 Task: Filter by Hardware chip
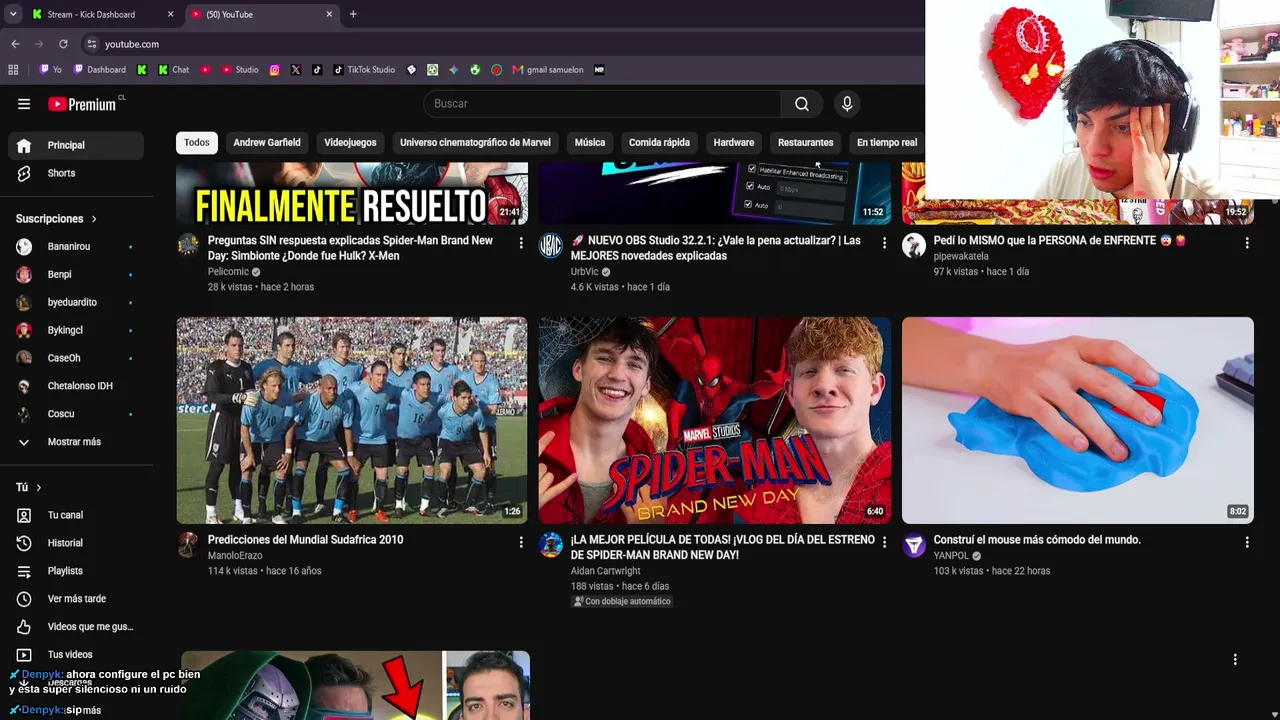click(x=734, y=142)
